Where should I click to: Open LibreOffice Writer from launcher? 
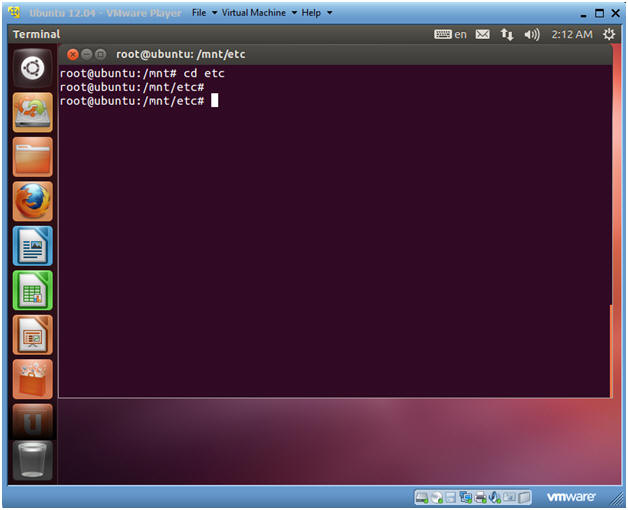[32, 246]
